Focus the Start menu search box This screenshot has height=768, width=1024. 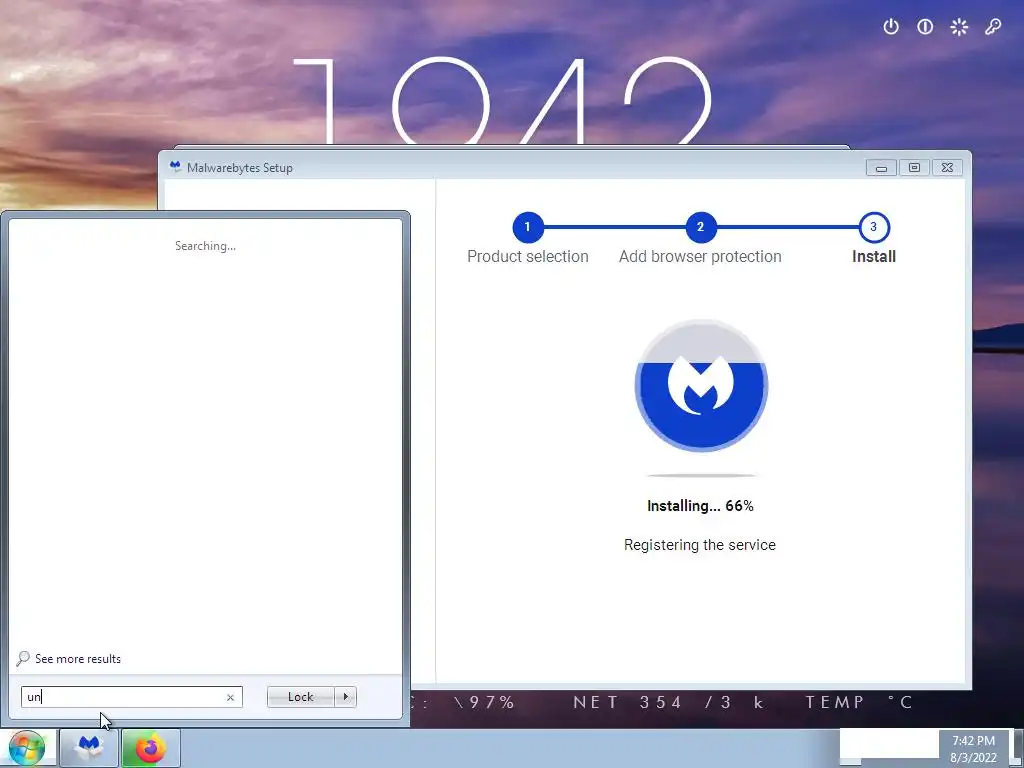tap(131, 697)
